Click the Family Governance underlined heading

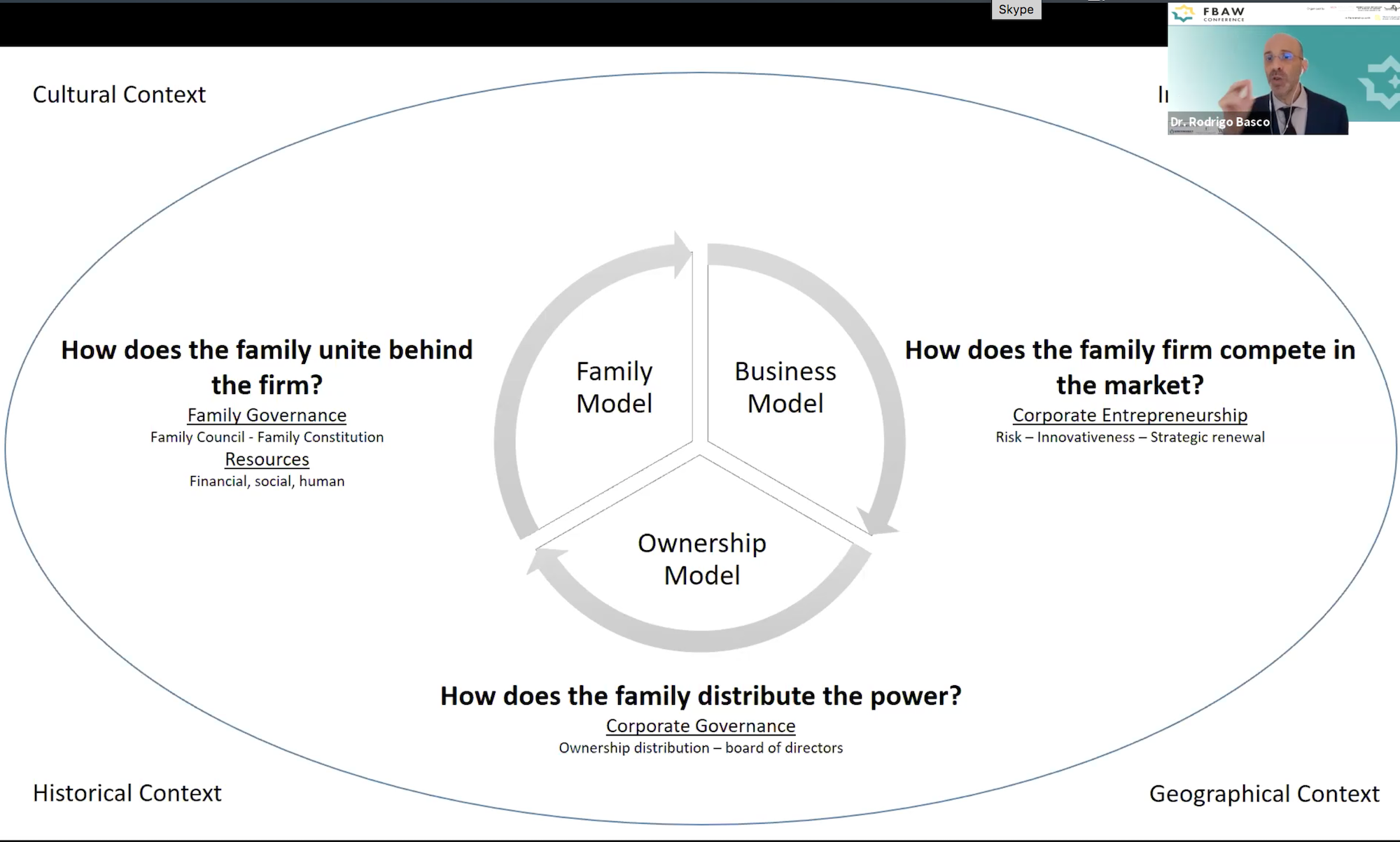pyautogui.click(x=267, y=415)
